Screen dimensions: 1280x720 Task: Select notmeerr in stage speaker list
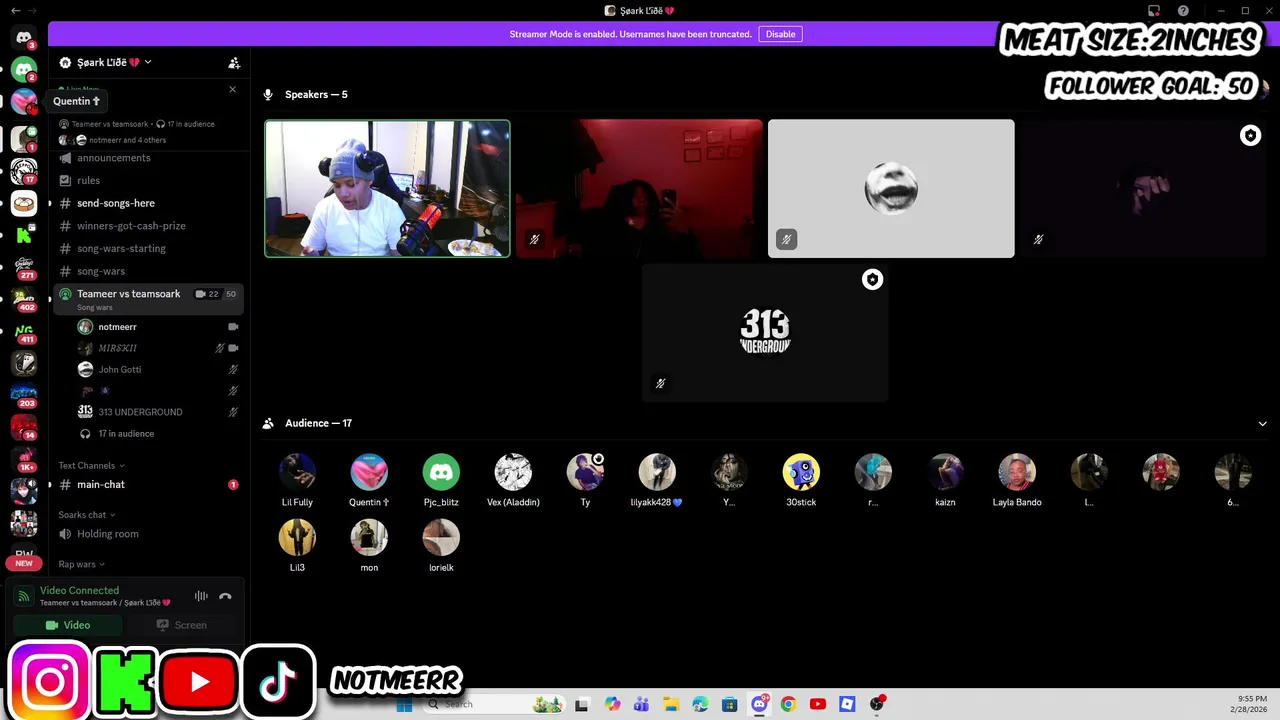(x=158, y=327)
